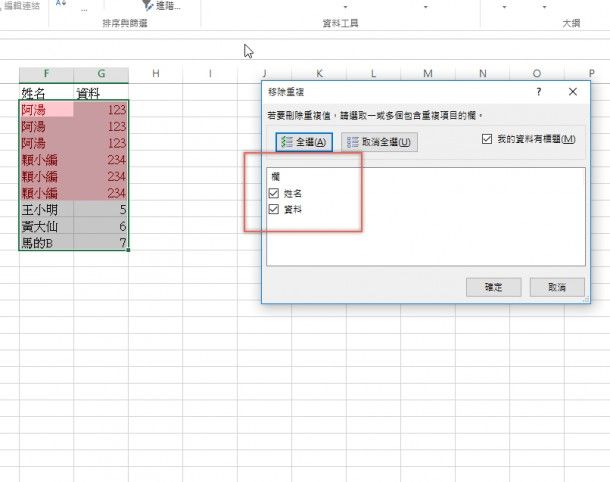Toggle 我的資料有標題(M) checkbox
Screen dimensions: 610x482
[487, 139]
